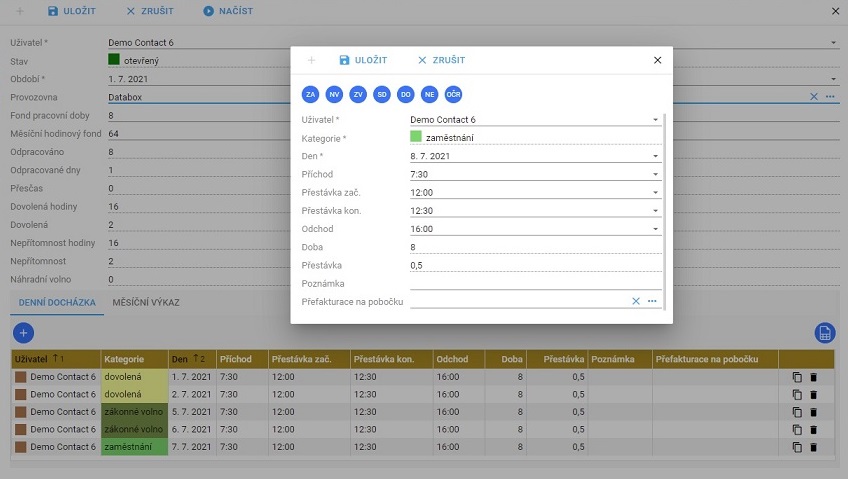Delete the 7. 7. 2021 zaměstnání row
This screenshot has width=848, height=479.
point(813,446)
